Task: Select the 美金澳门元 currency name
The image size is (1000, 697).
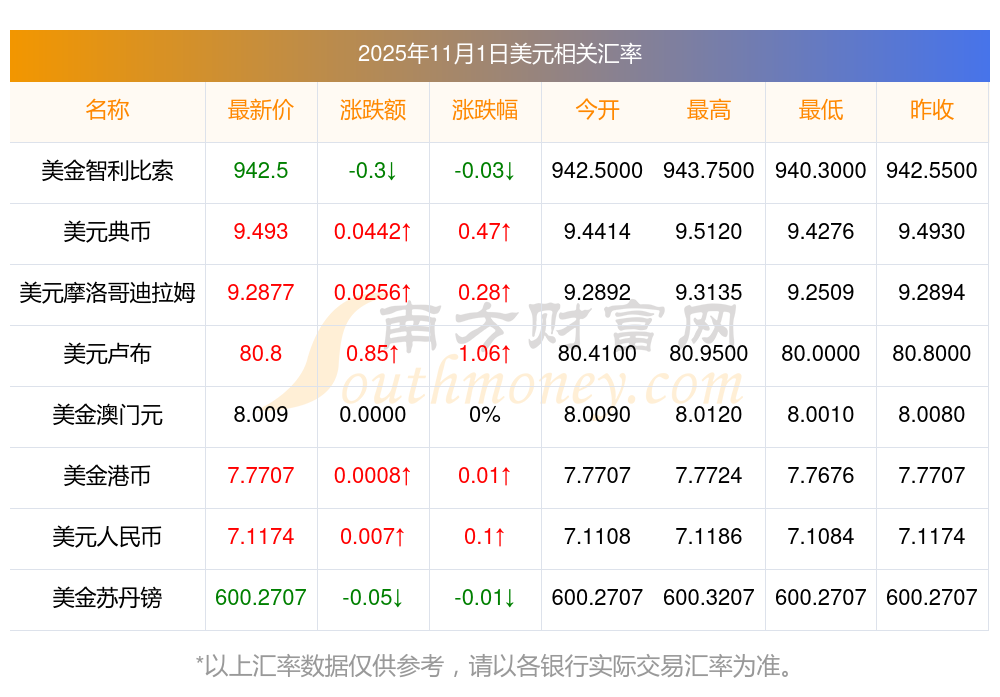Action: click(107, 415)
